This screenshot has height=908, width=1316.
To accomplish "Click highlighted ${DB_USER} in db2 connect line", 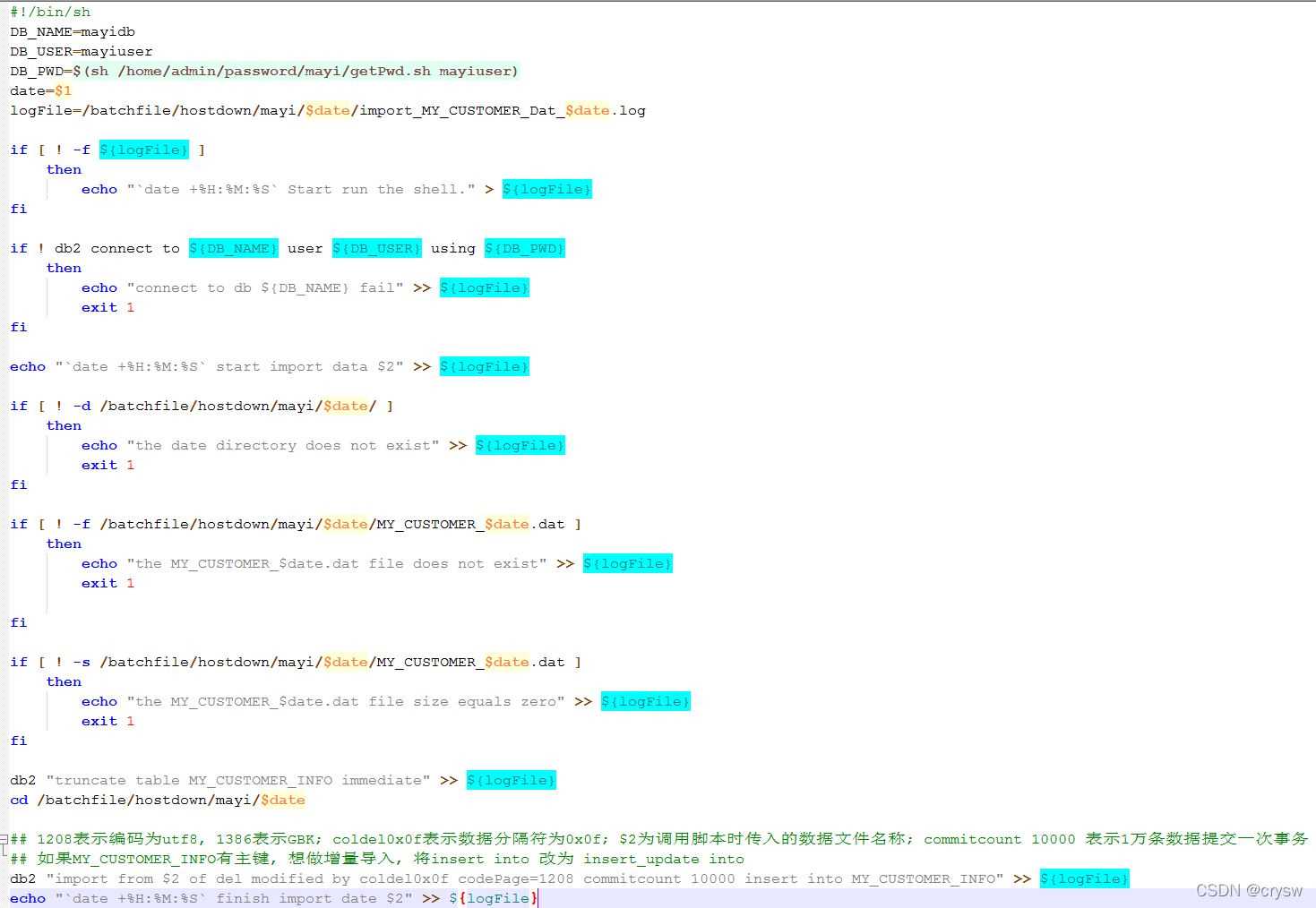I will (377, 248).
